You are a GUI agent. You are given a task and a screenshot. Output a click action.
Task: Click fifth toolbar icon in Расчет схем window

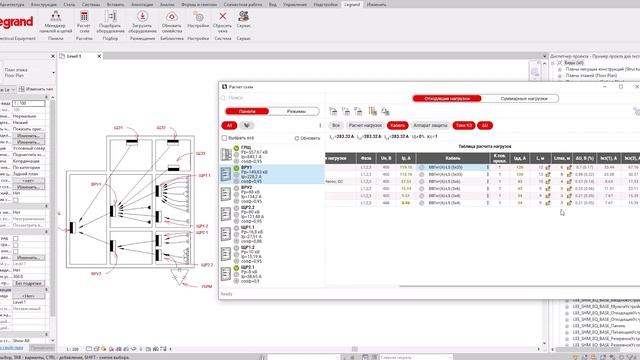tap(385, 111)
